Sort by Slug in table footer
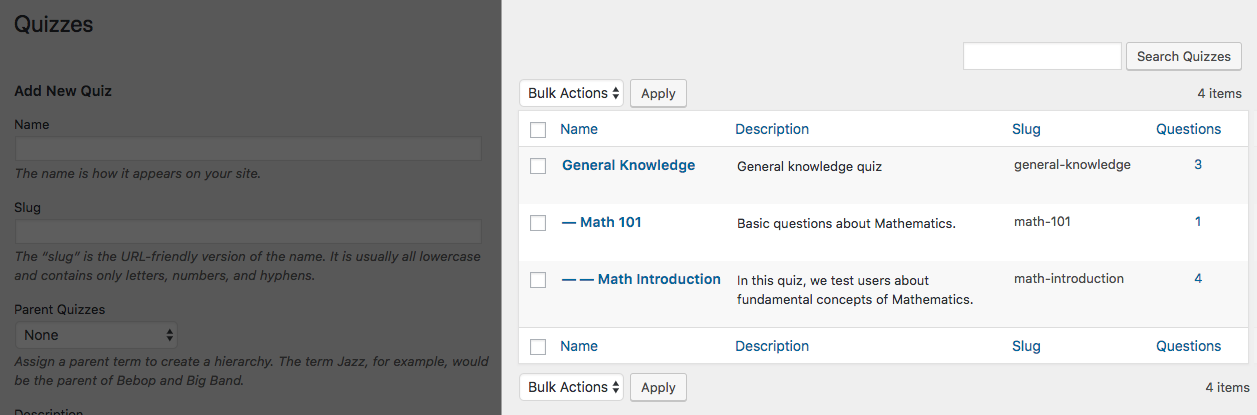Screen dimensions: 1257x415 1026,346
